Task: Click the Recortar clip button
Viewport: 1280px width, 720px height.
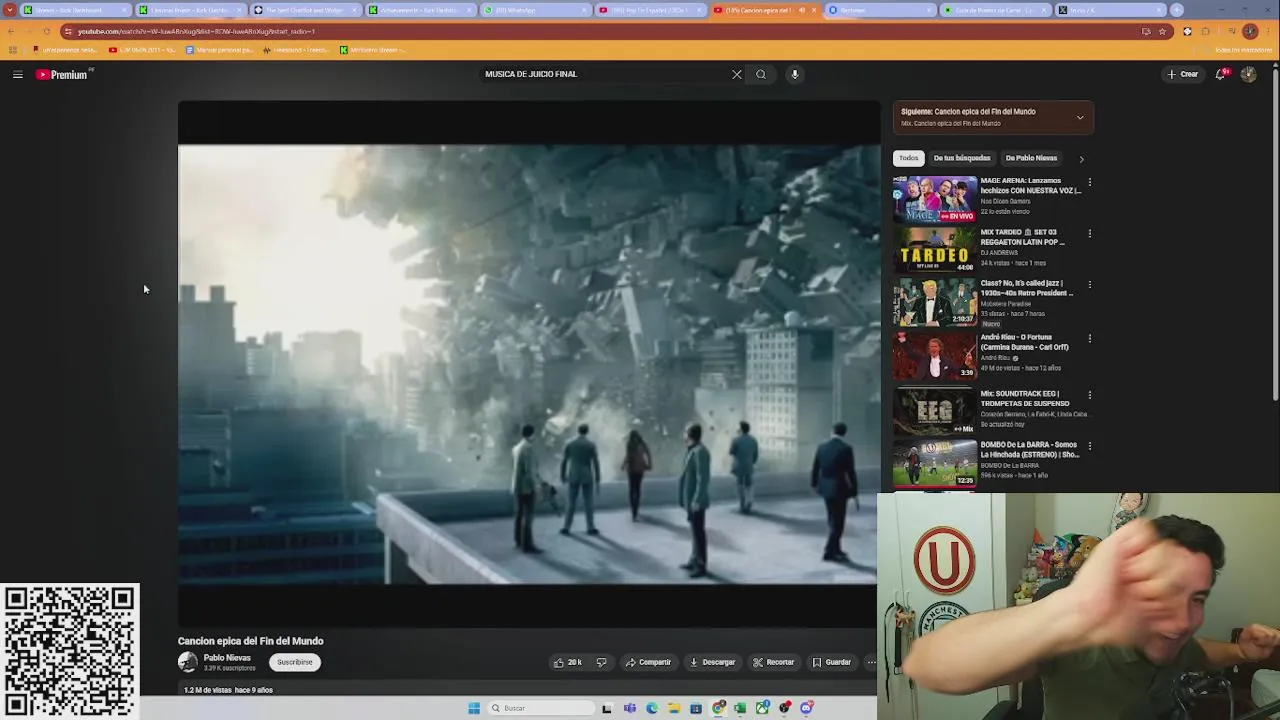Action: [x=774, y=662]
